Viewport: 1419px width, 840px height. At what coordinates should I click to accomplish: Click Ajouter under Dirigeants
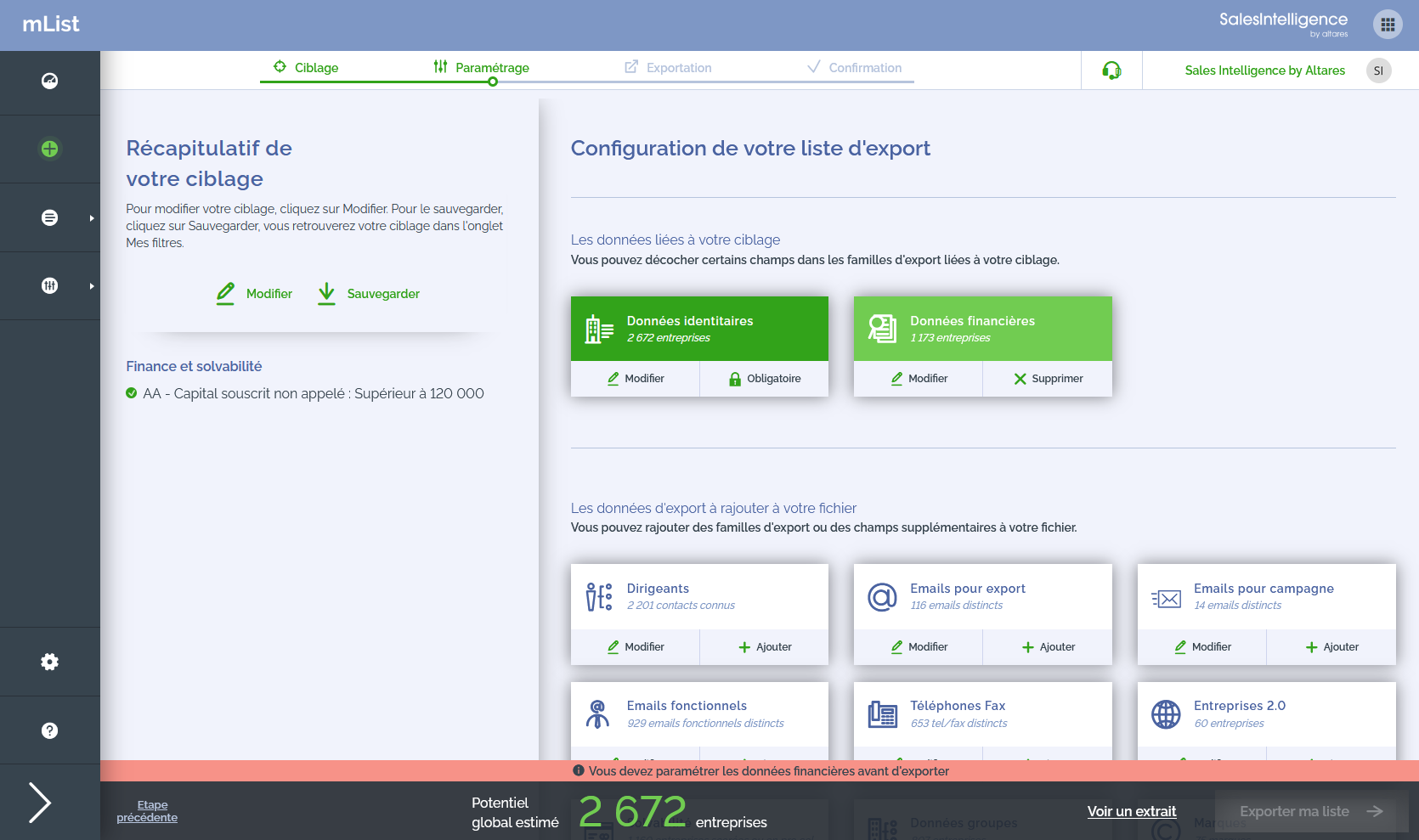click(x=765, y=647)
